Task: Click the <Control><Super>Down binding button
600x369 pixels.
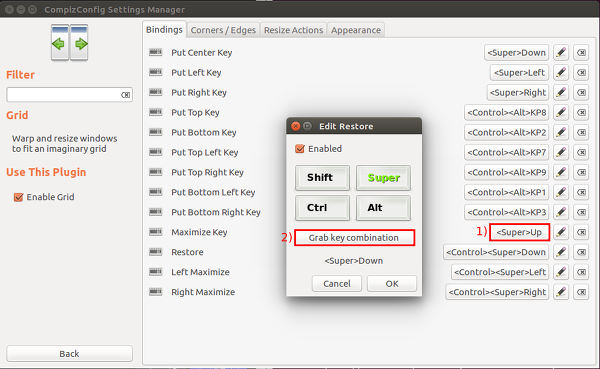Action: pos(496,252)
